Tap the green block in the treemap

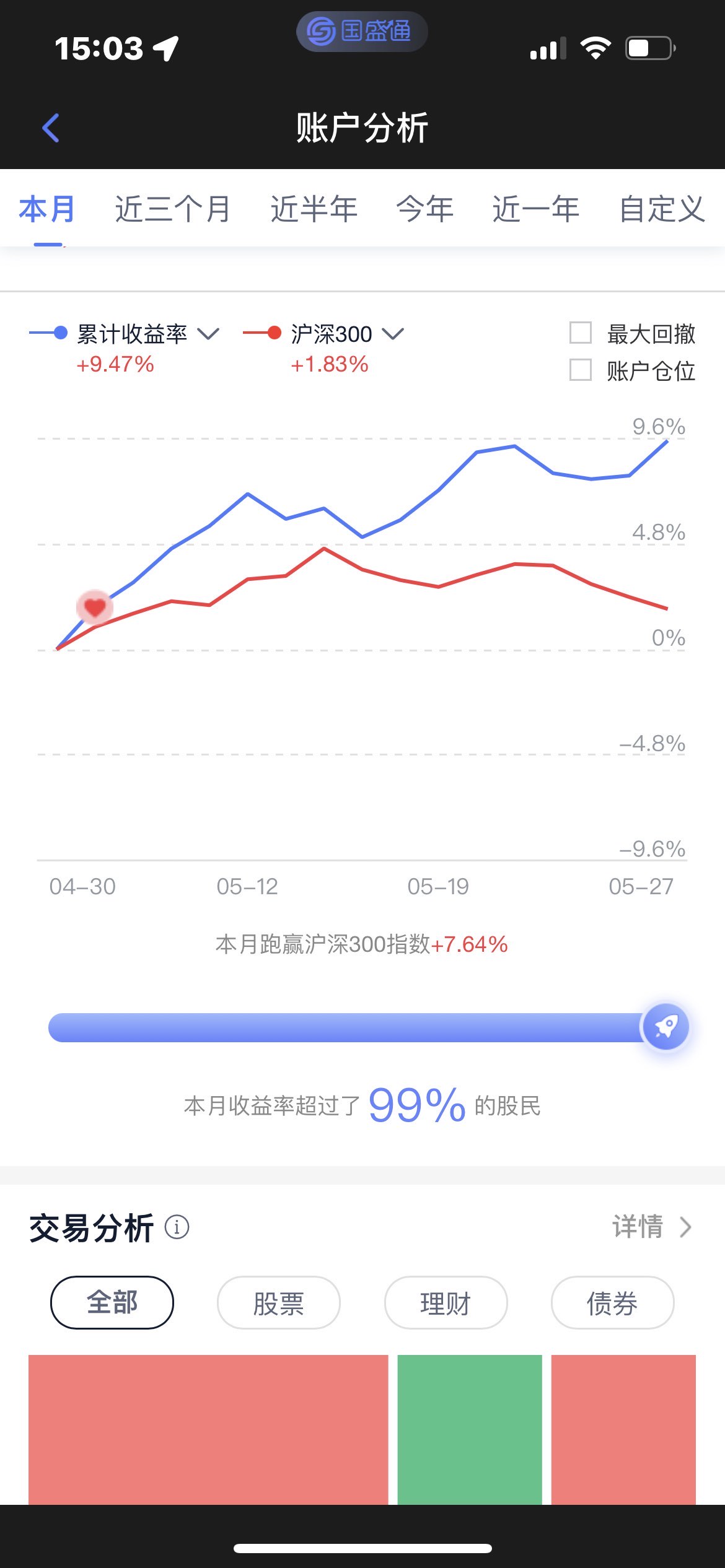[x=470, y=1430]
